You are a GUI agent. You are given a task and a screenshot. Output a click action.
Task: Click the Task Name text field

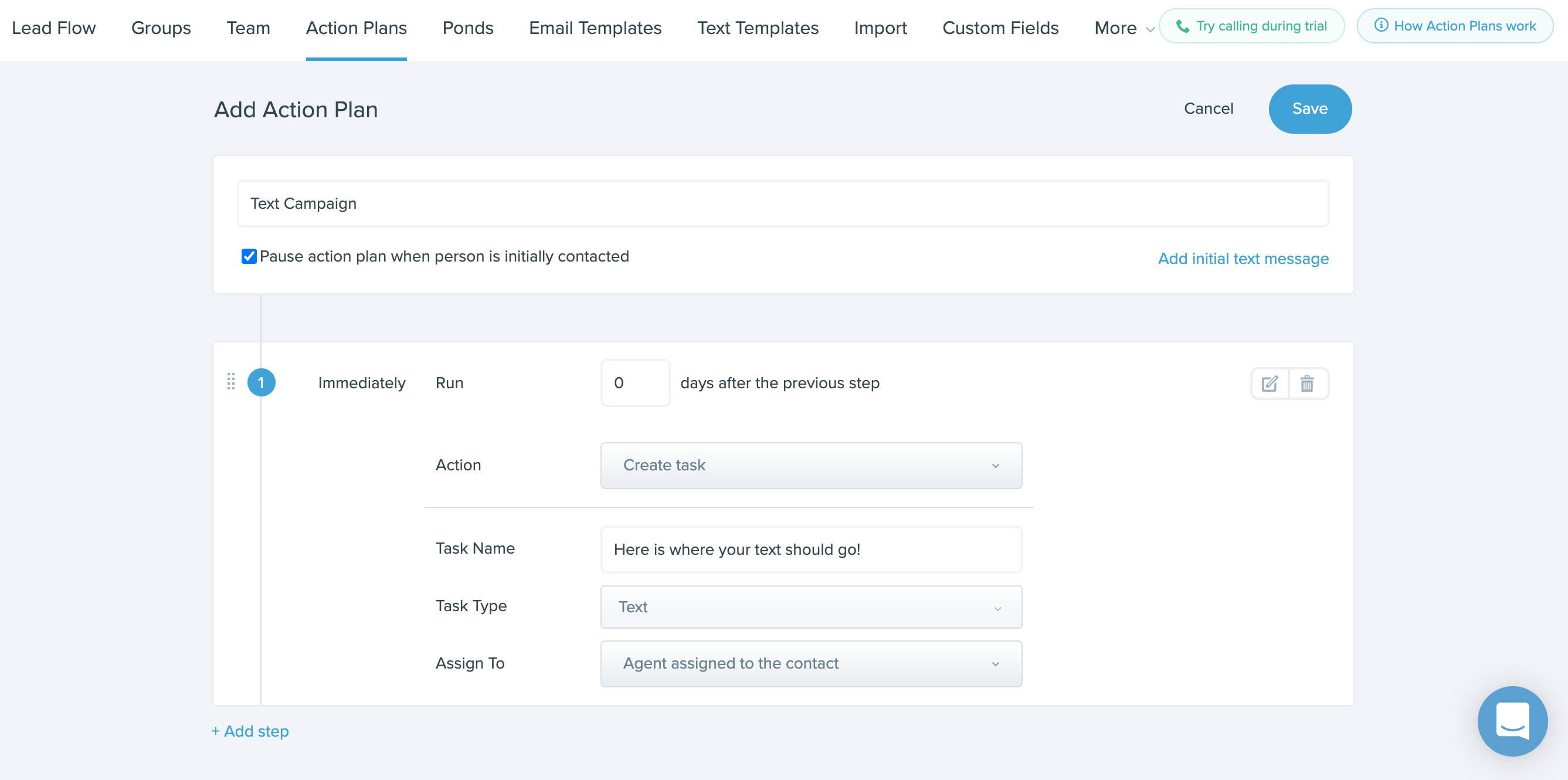point(811,550)
